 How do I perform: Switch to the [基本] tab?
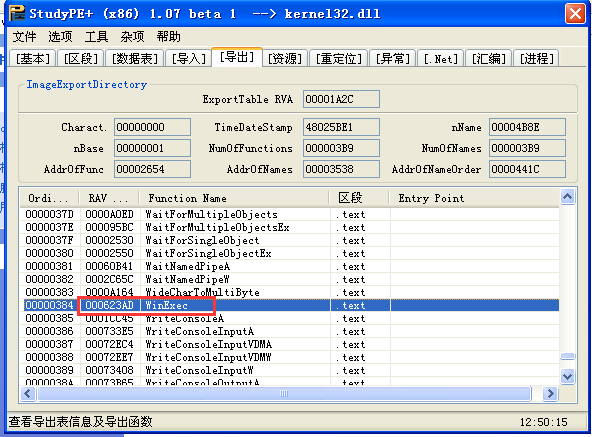pyautogui.click(x=32, y=59)
